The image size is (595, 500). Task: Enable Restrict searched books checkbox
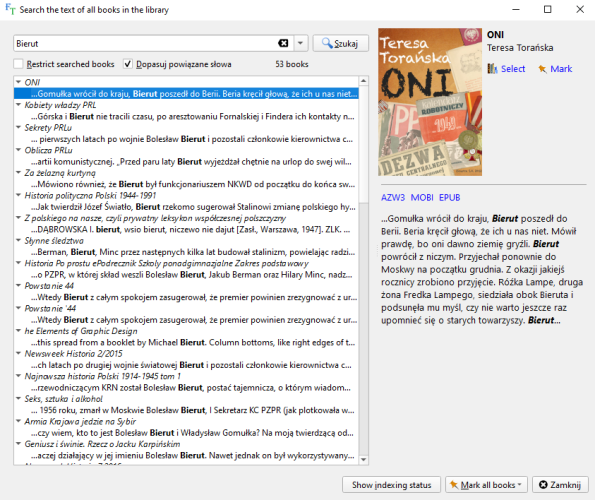tap(18, 64)
